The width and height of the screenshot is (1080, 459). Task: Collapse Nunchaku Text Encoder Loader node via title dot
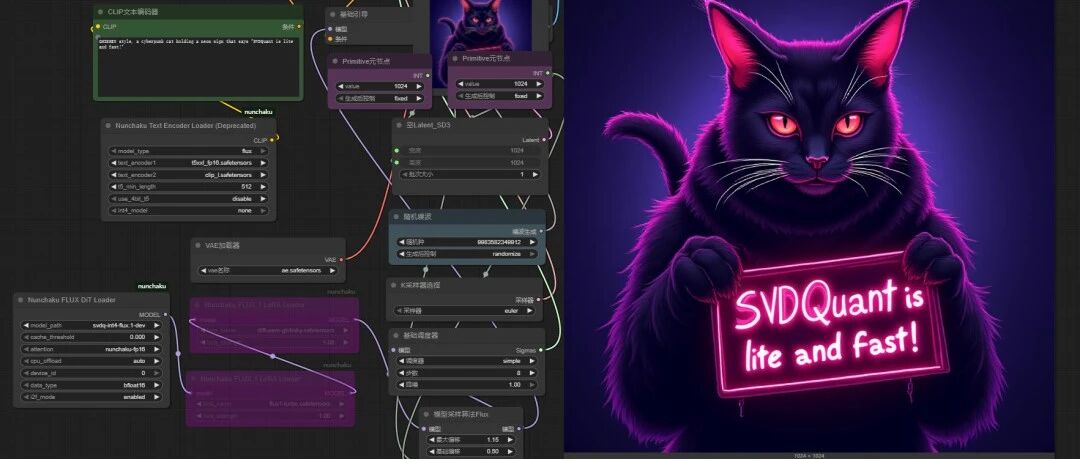click(108, 125)
